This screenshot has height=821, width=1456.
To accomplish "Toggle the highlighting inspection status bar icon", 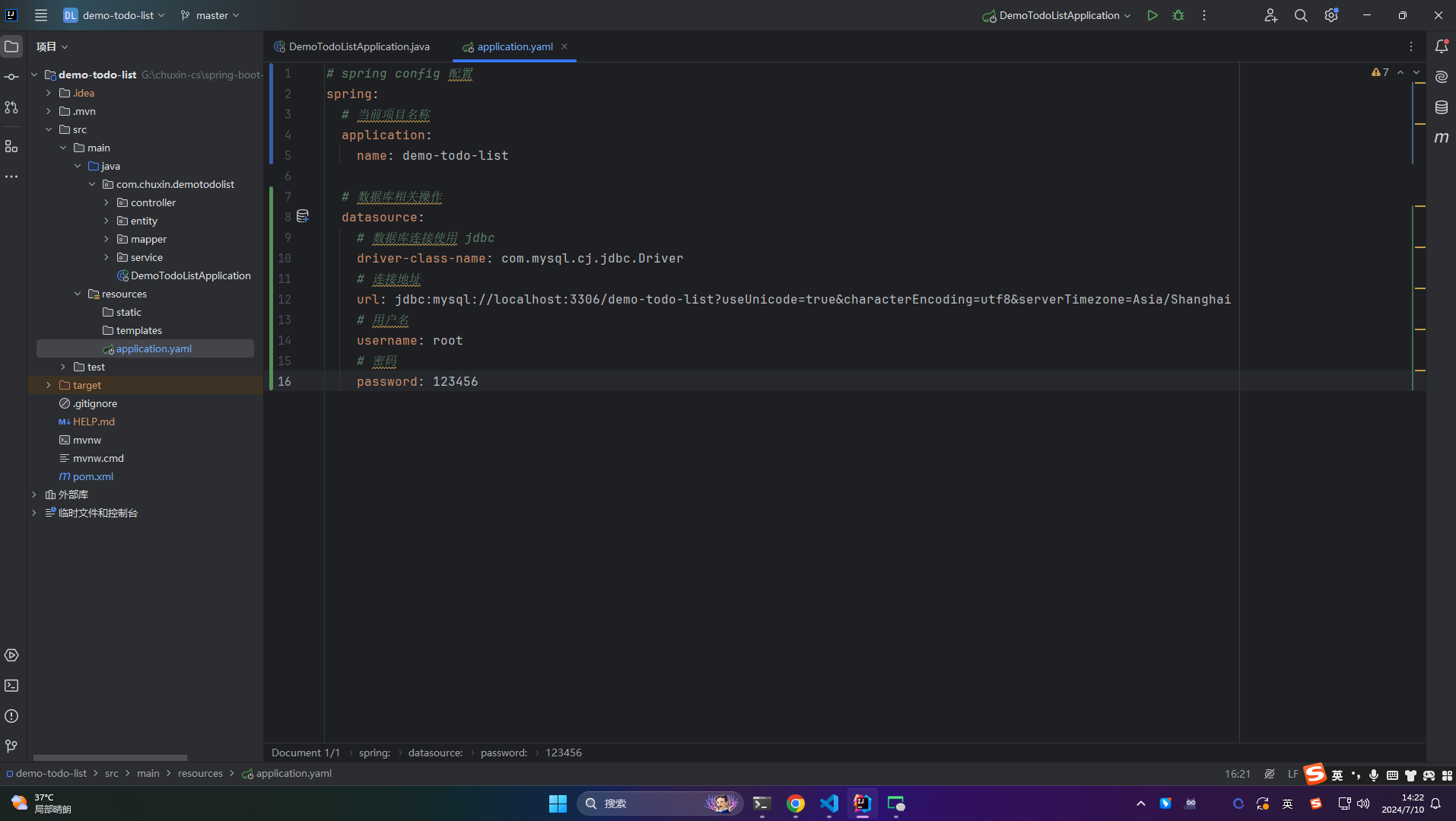I will click(1270, 774).
